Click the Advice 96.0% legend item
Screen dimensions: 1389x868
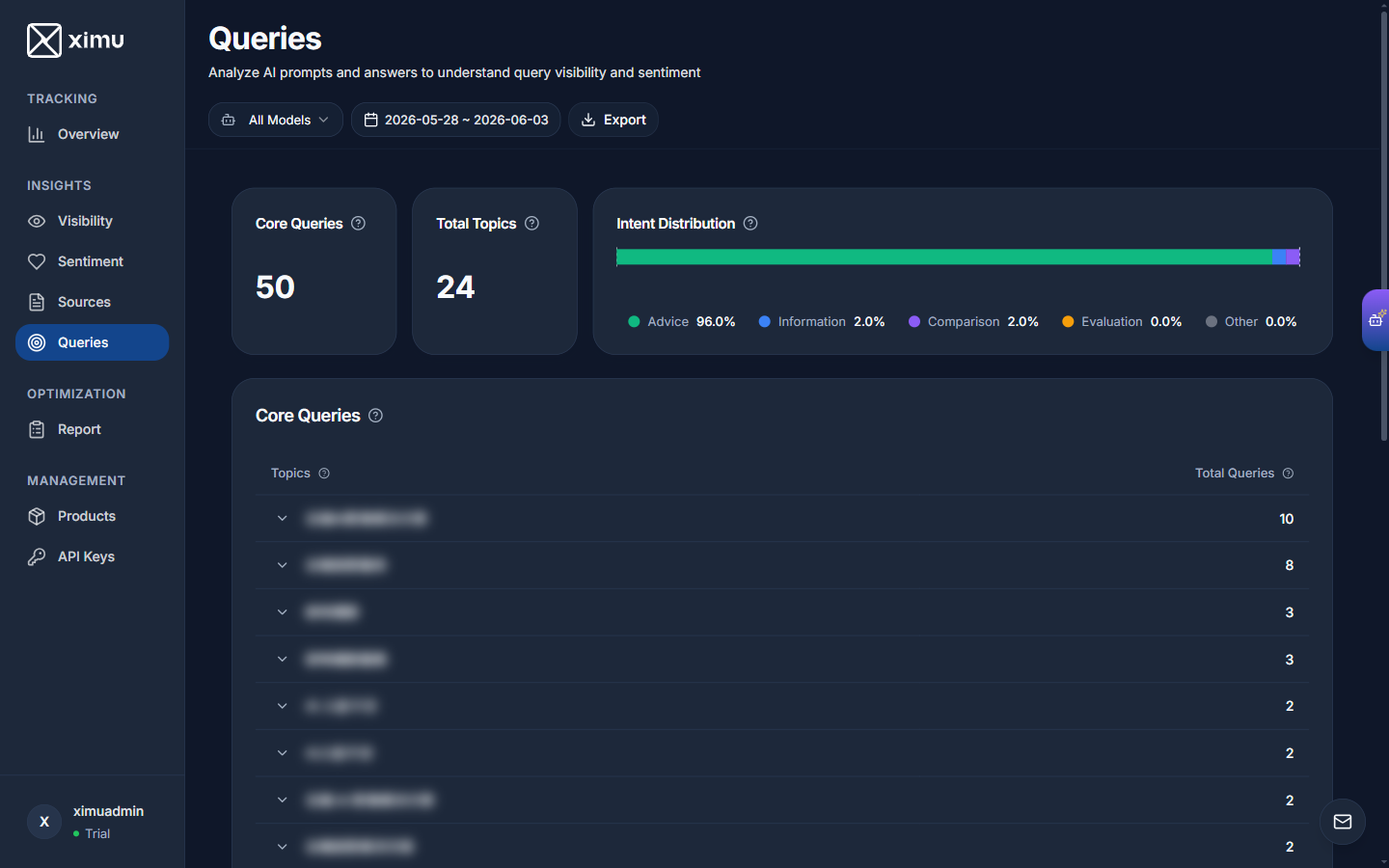(x=682, y=321)
